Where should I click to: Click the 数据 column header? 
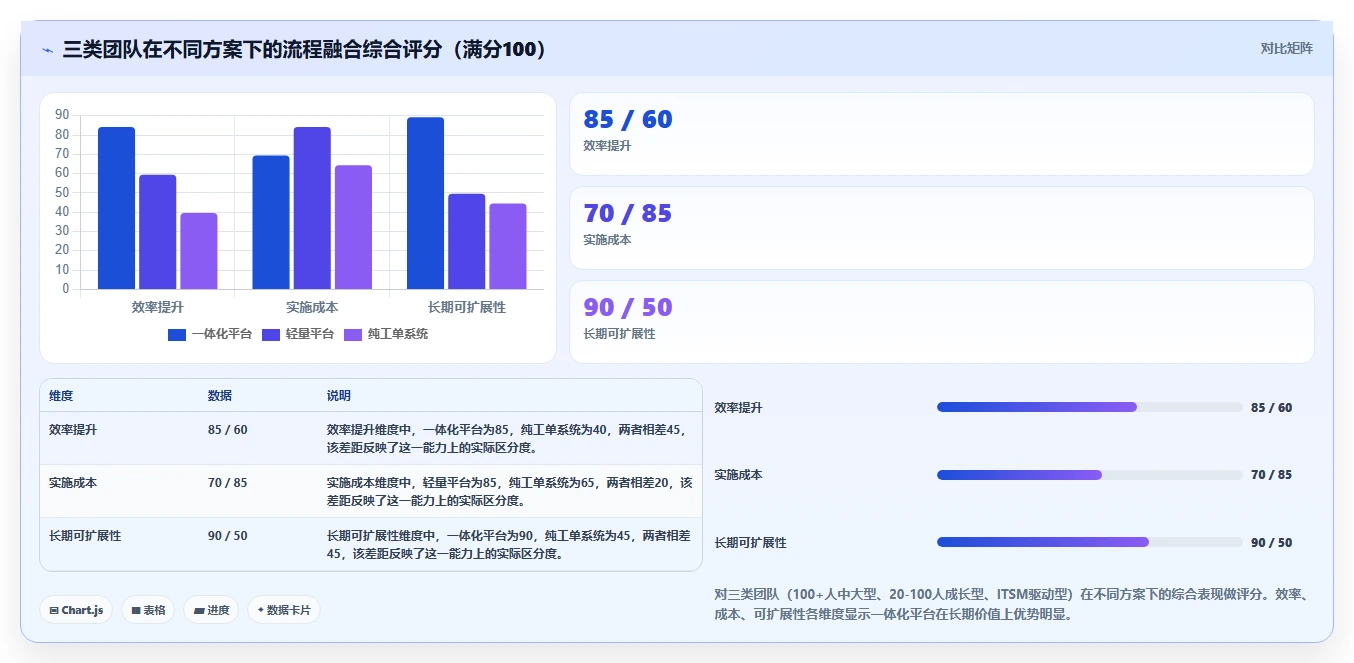220,396
